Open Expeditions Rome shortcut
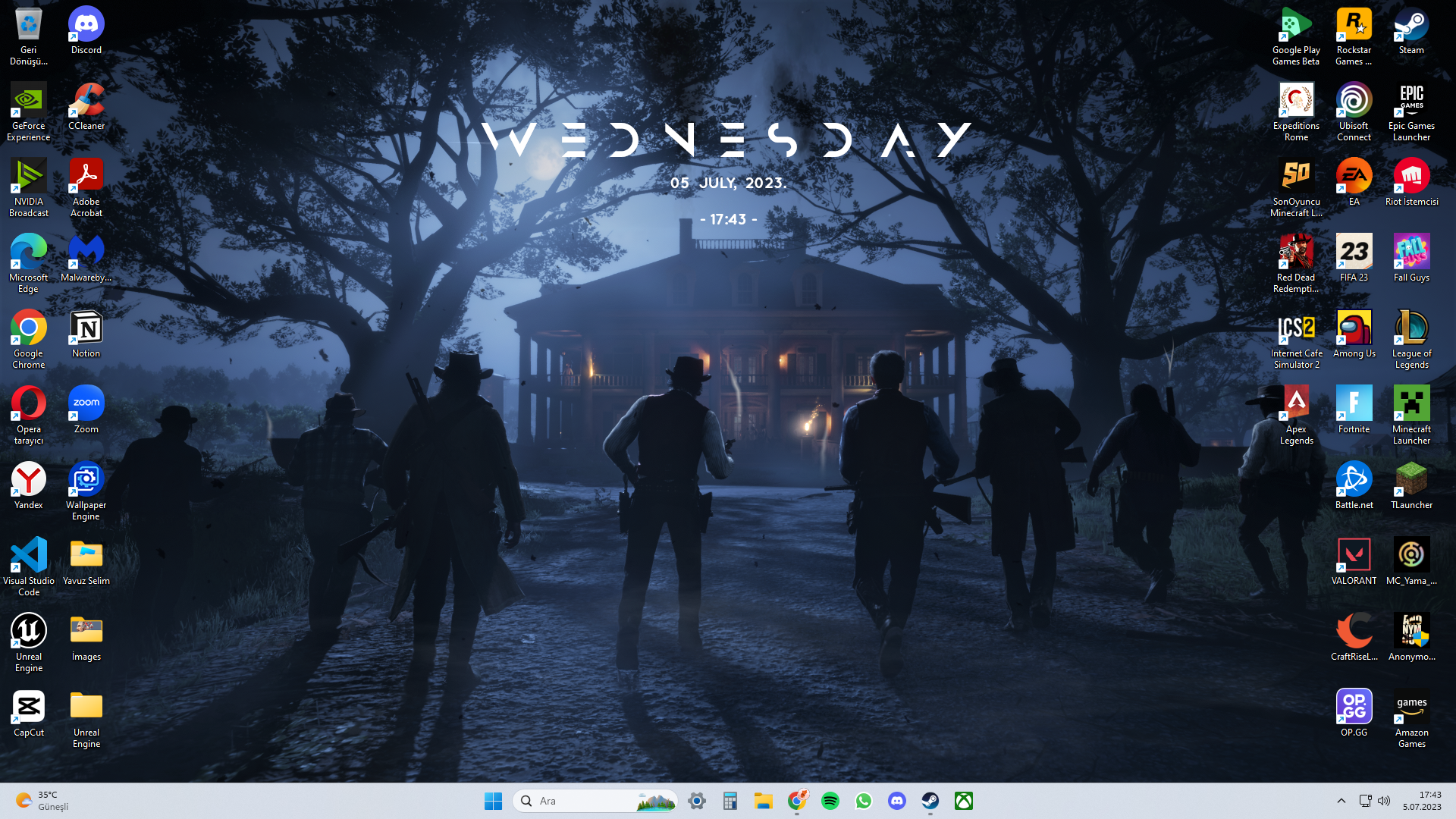 [x=1296, y=112]
